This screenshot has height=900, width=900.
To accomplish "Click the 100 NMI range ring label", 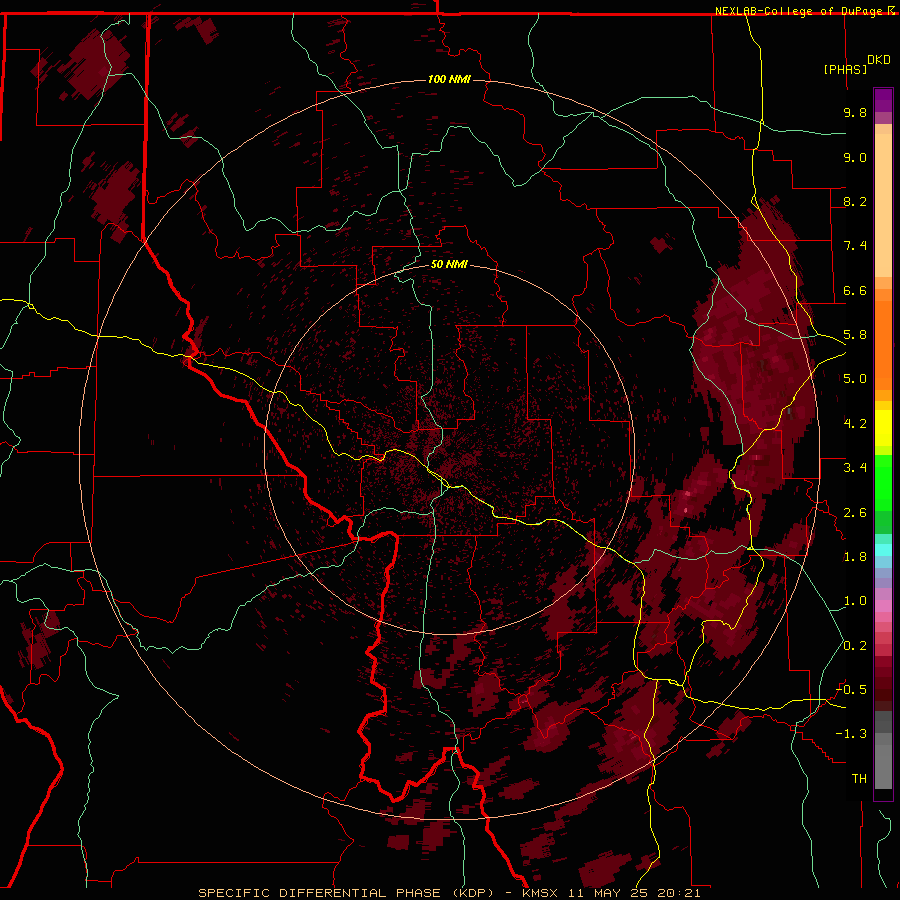I will click(449, 79).
